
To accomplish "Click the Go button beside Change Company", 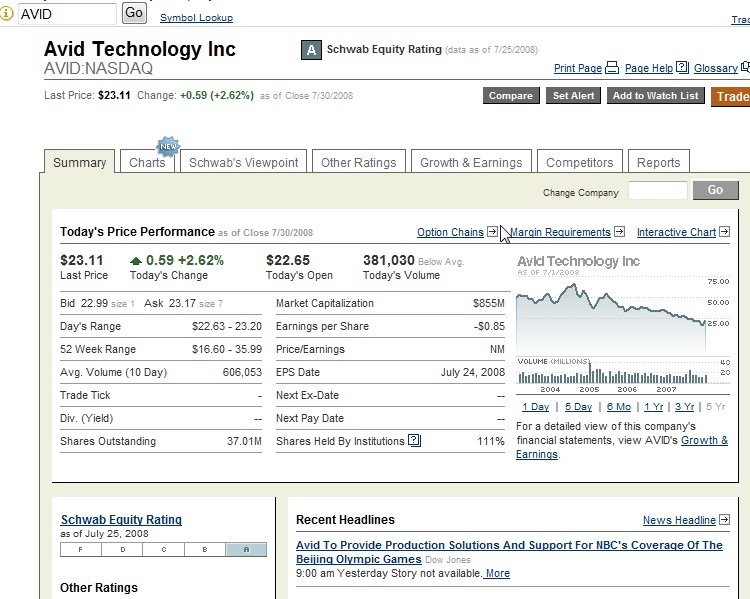I will click(716, 190).
